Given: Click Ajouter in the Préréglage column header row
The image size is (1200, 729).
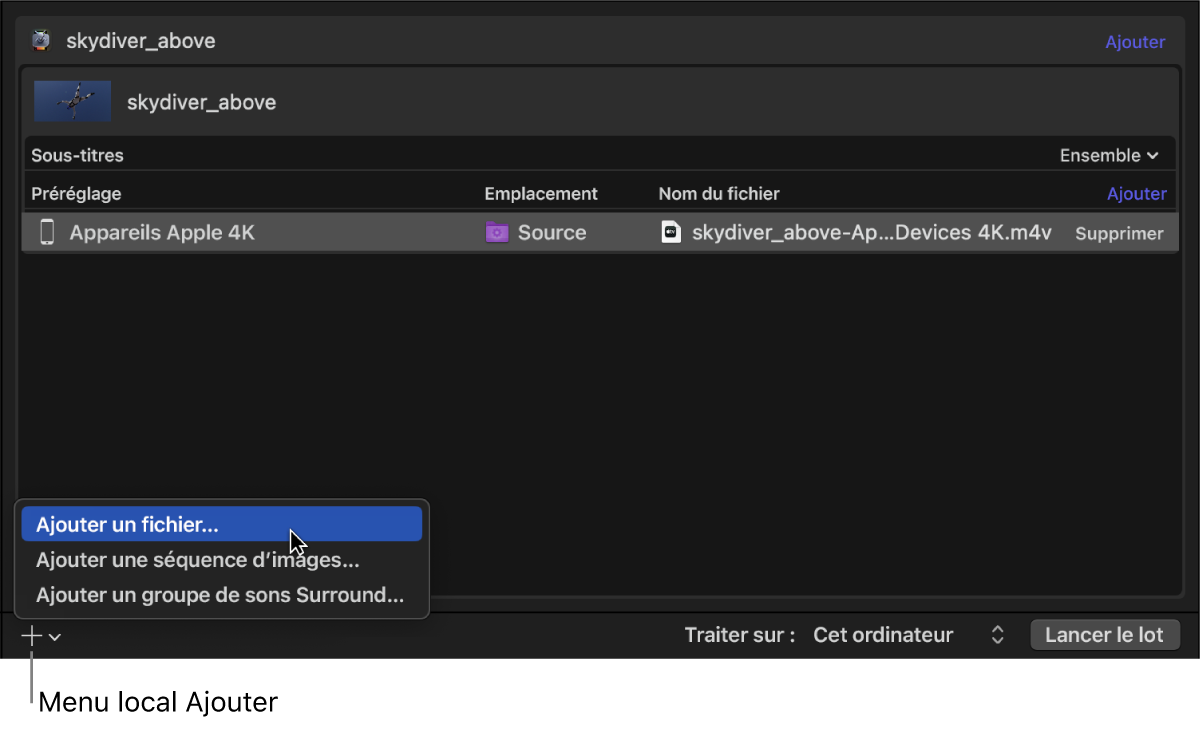Looking at the screenshot, I should (x=1136, y=194).
